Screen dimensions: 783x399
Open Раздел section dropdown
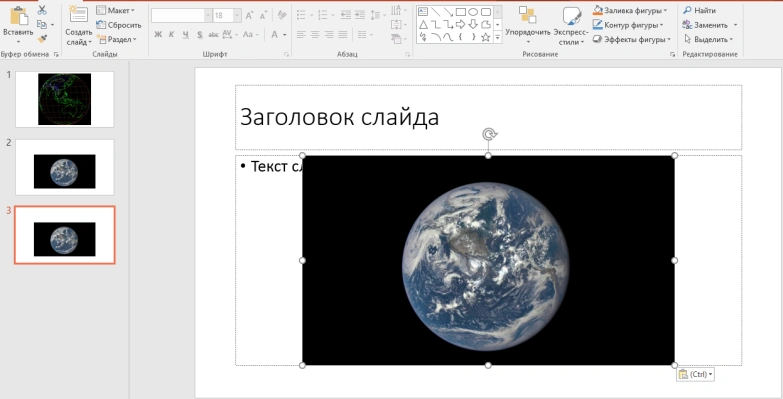pyautogui.click(x=116, y=39)
